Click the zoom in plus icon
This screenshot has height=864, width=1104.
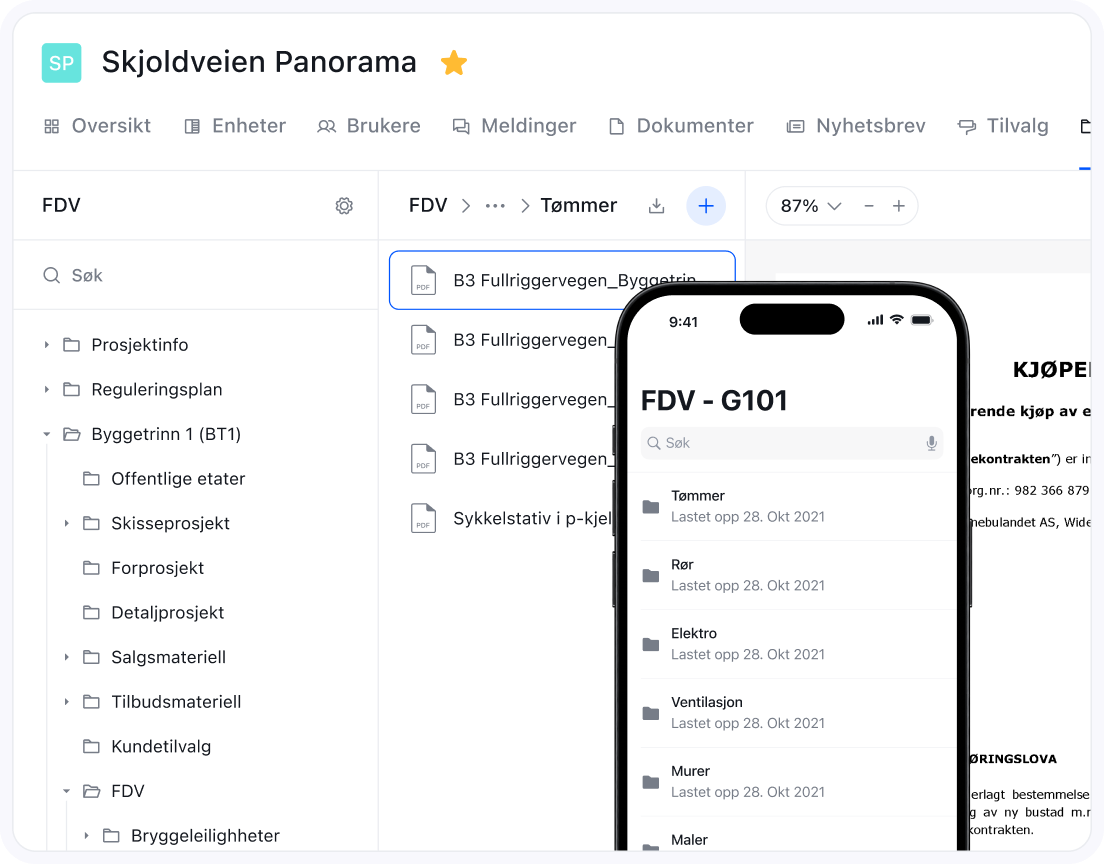[x=899, y=206]
